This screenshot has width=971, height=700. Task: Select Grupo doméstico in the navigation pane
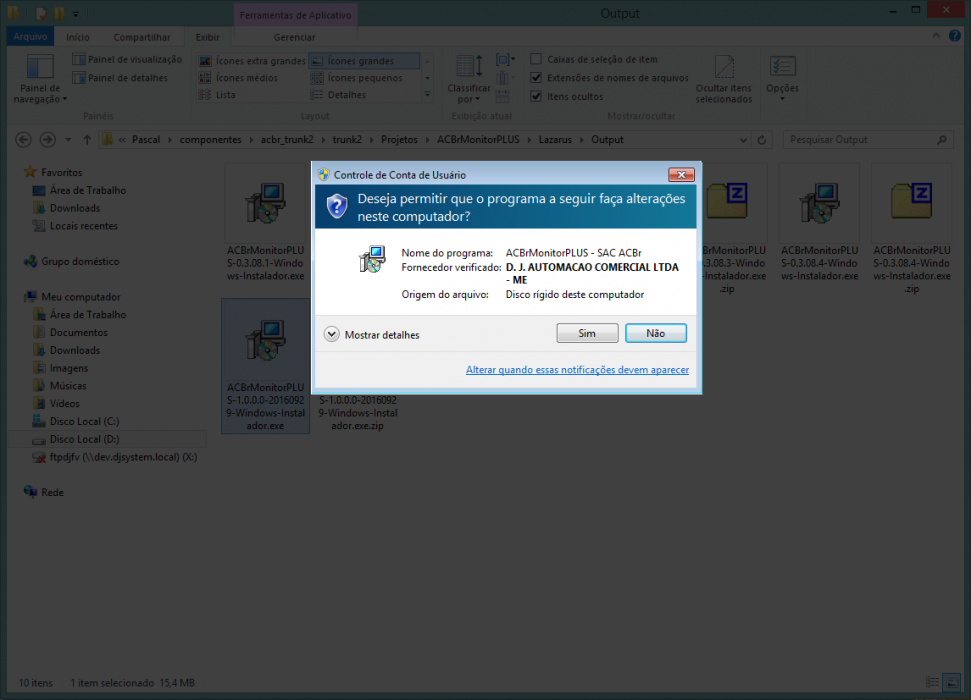(80, 261)
